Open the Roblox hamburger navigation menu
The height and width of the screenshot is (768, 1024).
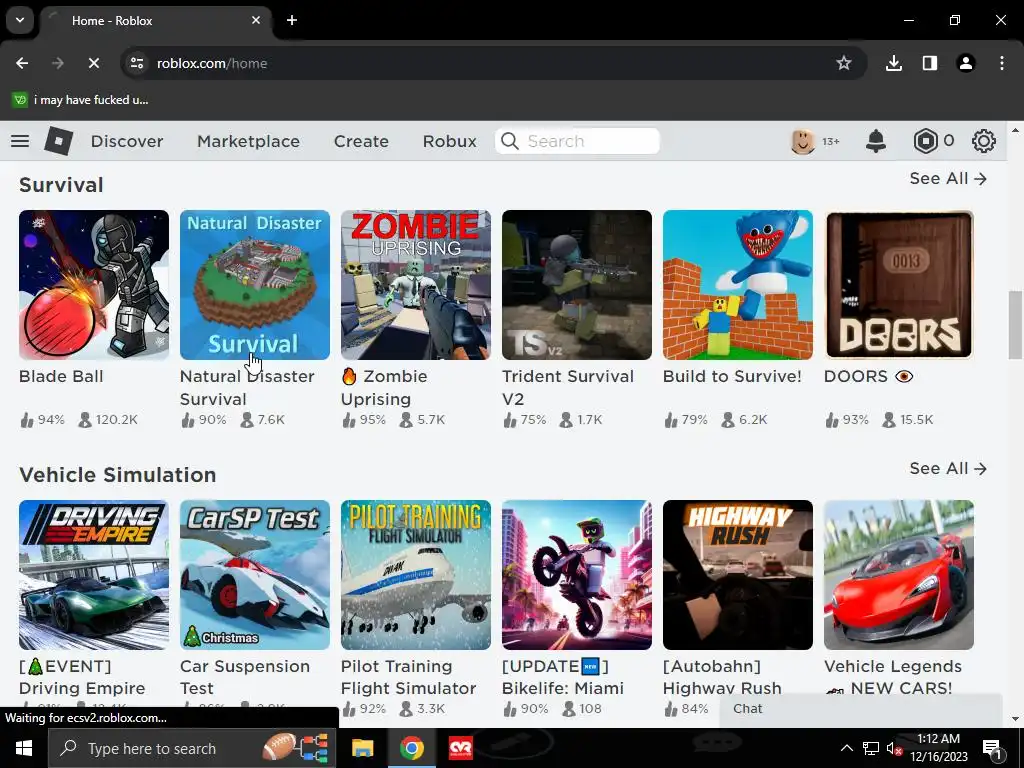tap(20, 141)
